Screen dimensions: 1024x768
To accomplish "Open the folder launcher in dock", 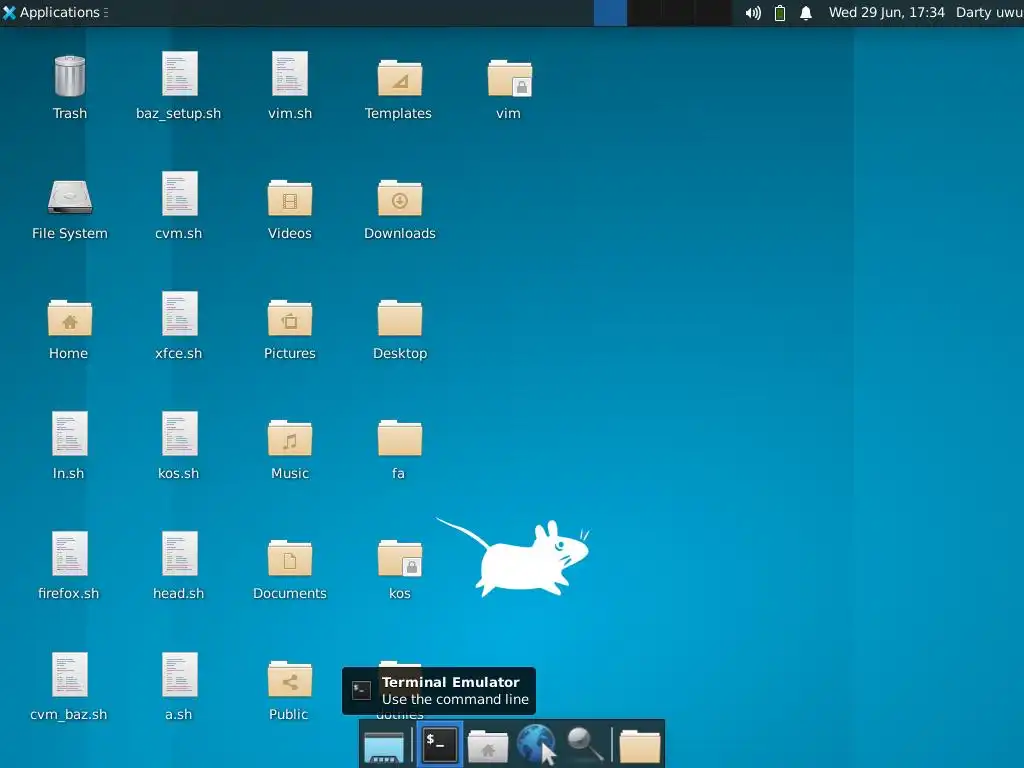I will (x=640, y=746).
